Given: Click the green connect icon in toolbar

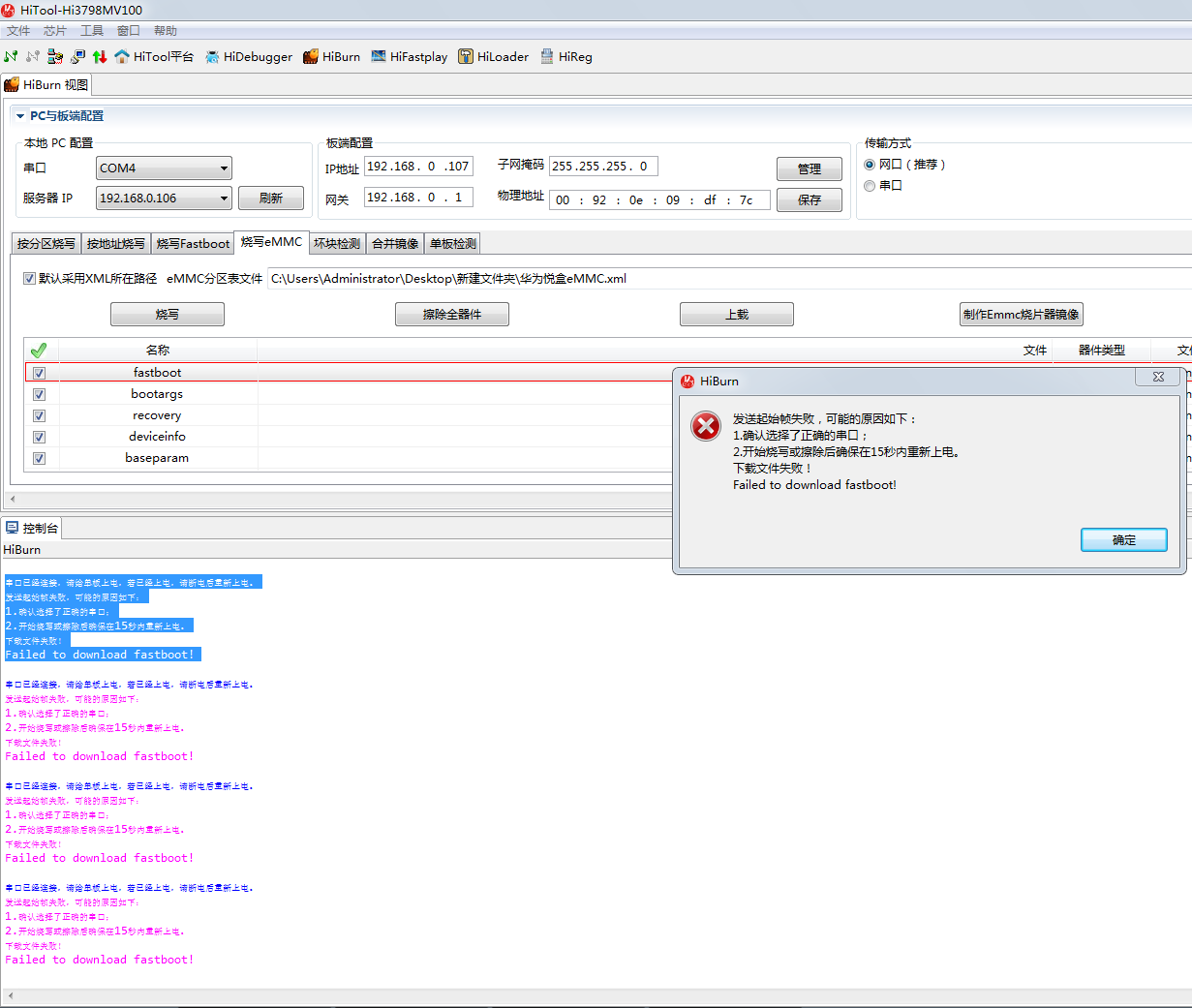Looking at the screenshot, I should pos(11,56).
